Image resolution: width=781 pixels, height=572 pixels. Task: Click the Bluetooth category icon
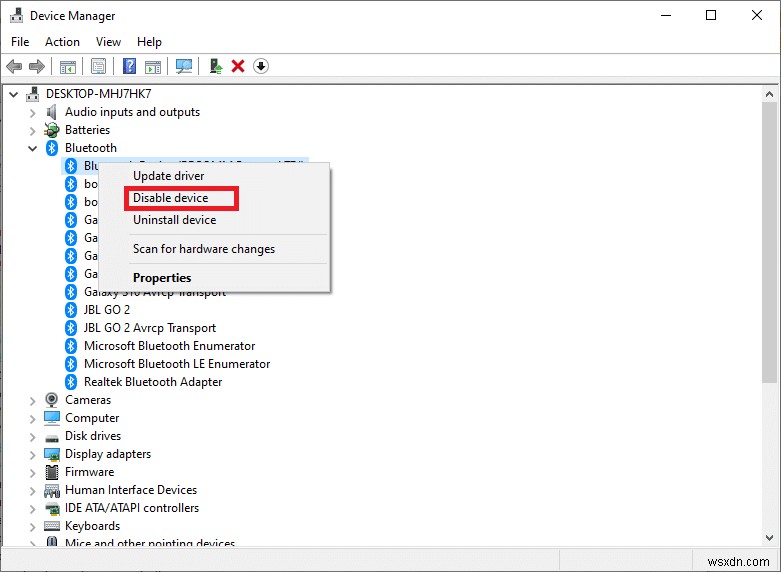point(52,148)
